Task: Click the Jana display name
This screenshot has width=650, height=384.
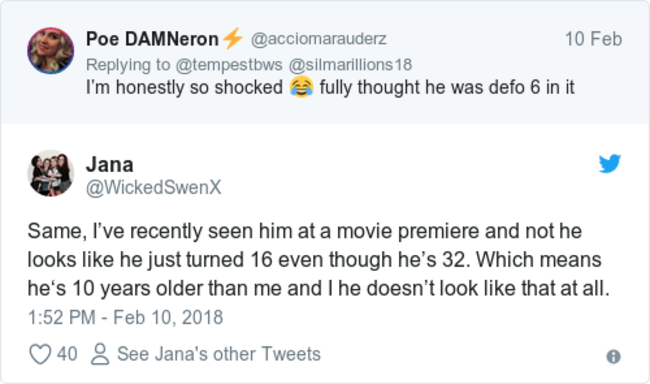Action: 109,165
